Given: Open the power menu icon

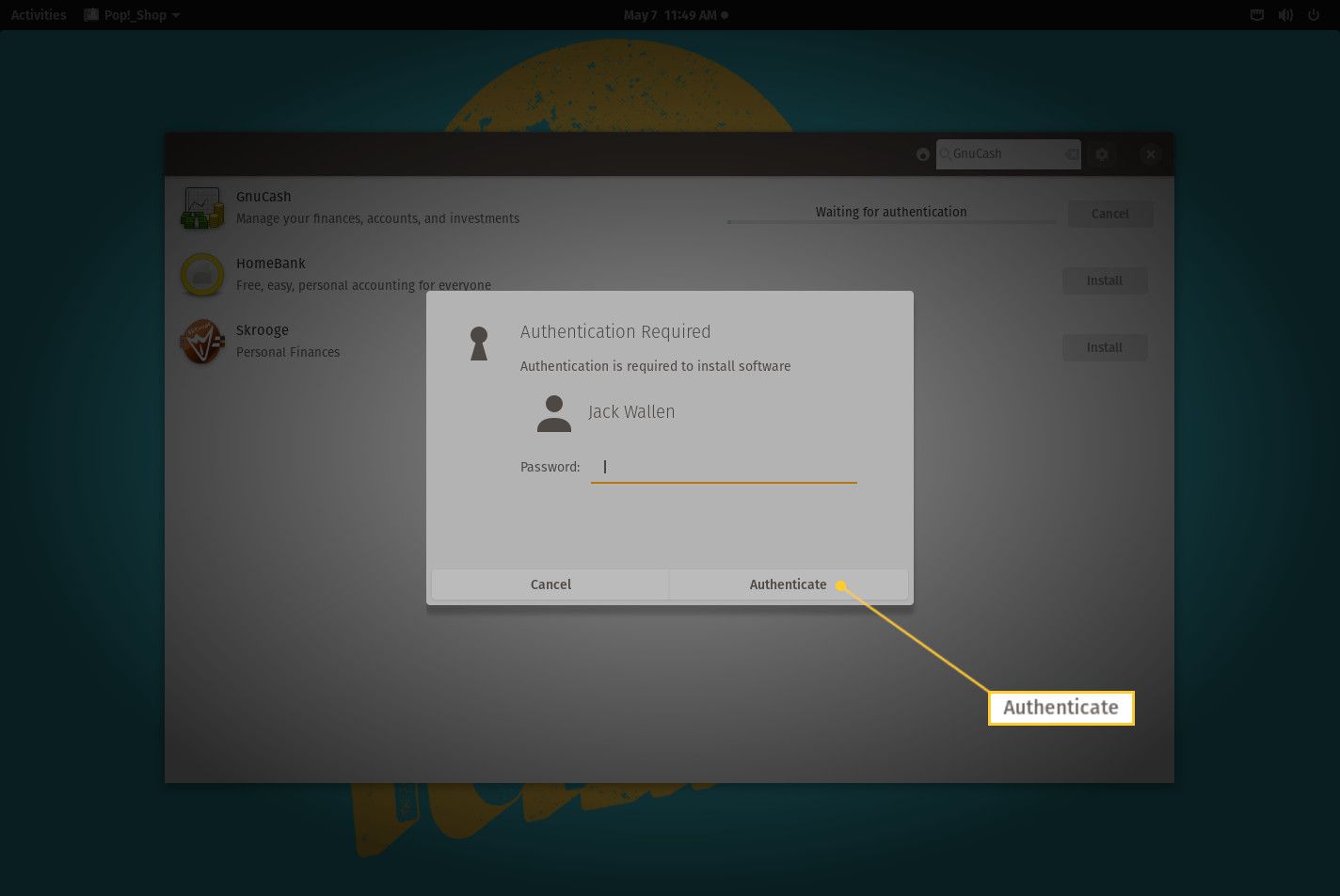Looking at the screenshot, I should coord(1315,15).
